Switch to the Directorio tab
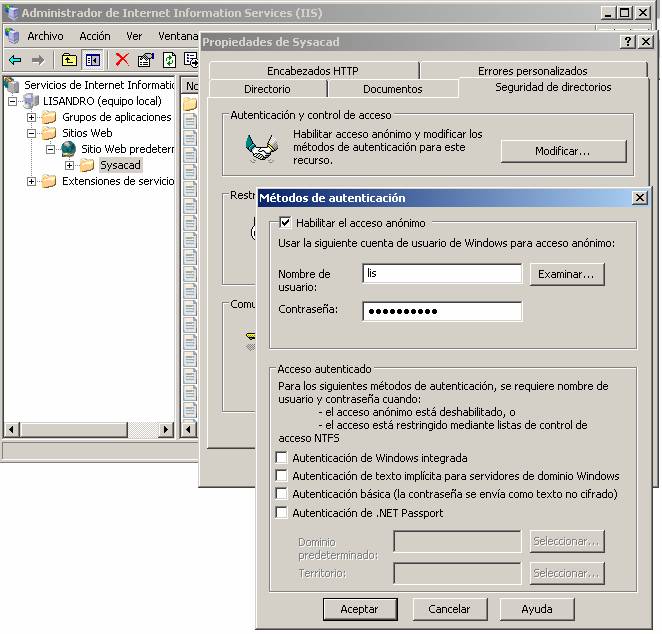This screenshot has width=662, height=634. click(x=267, y=89)
